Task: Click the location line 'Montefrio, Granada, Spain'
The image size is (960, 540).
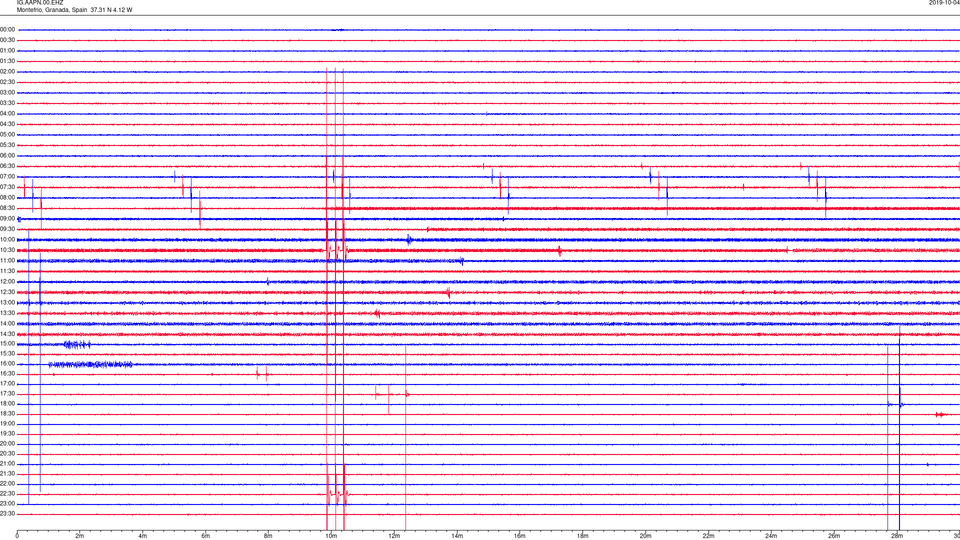Action: coord(51,10)
